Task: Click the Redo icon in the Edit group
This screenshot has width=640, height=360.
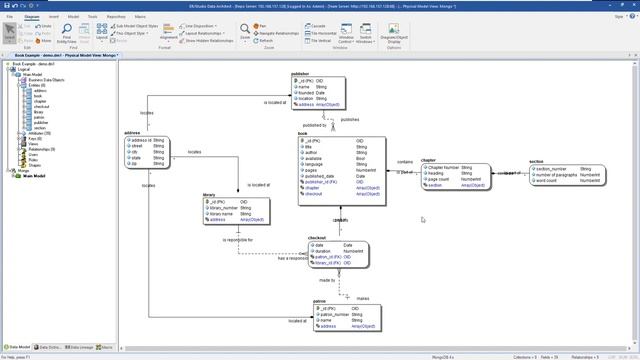Action: click(38, 33)
